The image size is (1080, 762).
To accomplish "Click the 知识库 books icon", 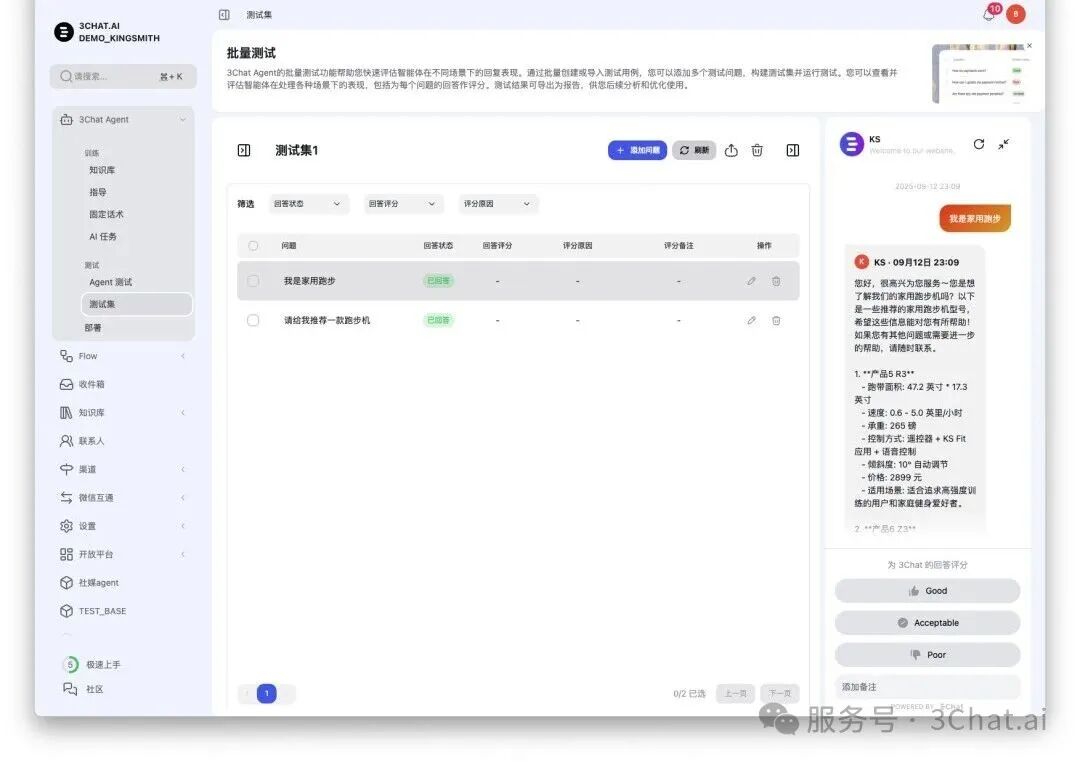I will [x=66, y=413].
